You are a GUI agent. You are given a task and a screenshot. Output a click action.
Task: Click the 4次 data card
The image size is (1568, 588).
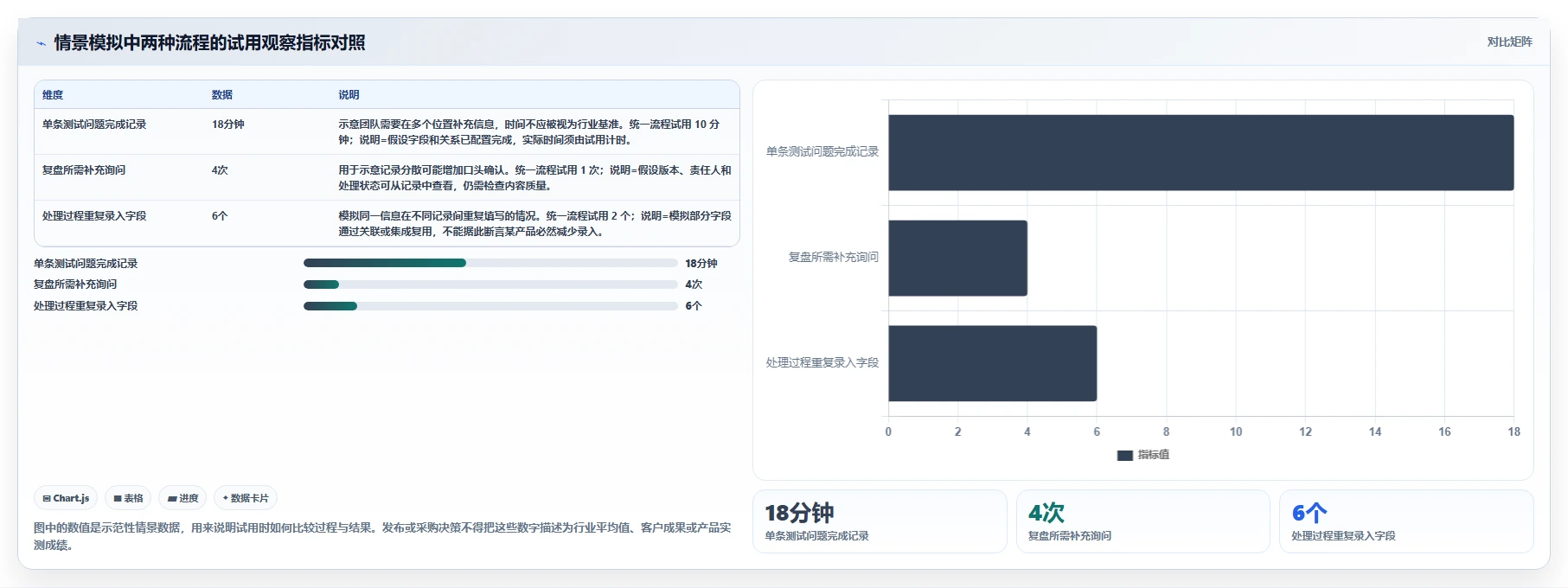[1142, 521]
